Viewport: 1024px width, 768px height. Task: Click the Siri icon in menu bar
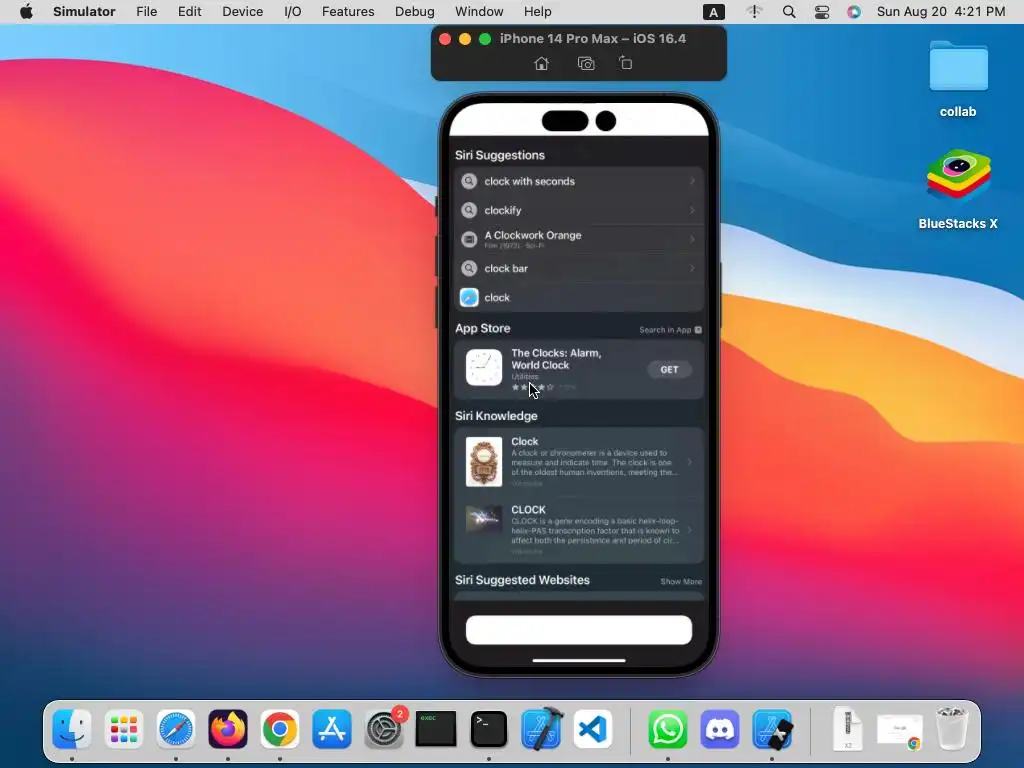(x=854, y=12)
